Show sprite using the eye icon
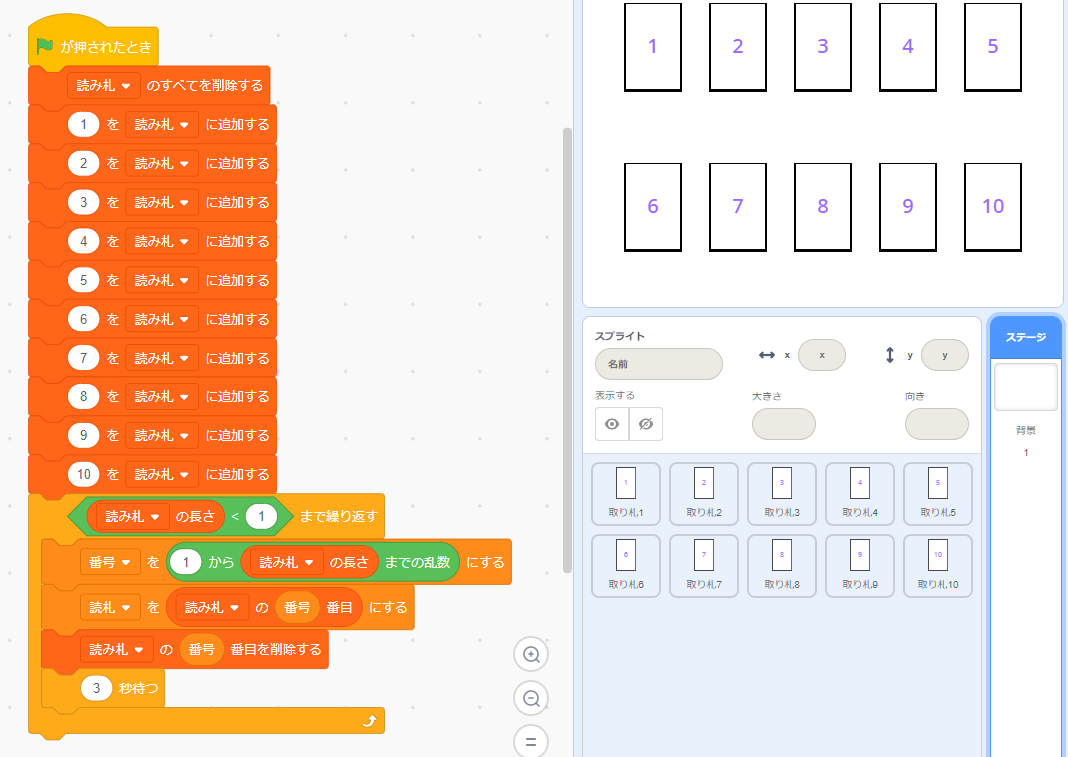This screenshot has width=1068, height=757. tap(612, 424)
